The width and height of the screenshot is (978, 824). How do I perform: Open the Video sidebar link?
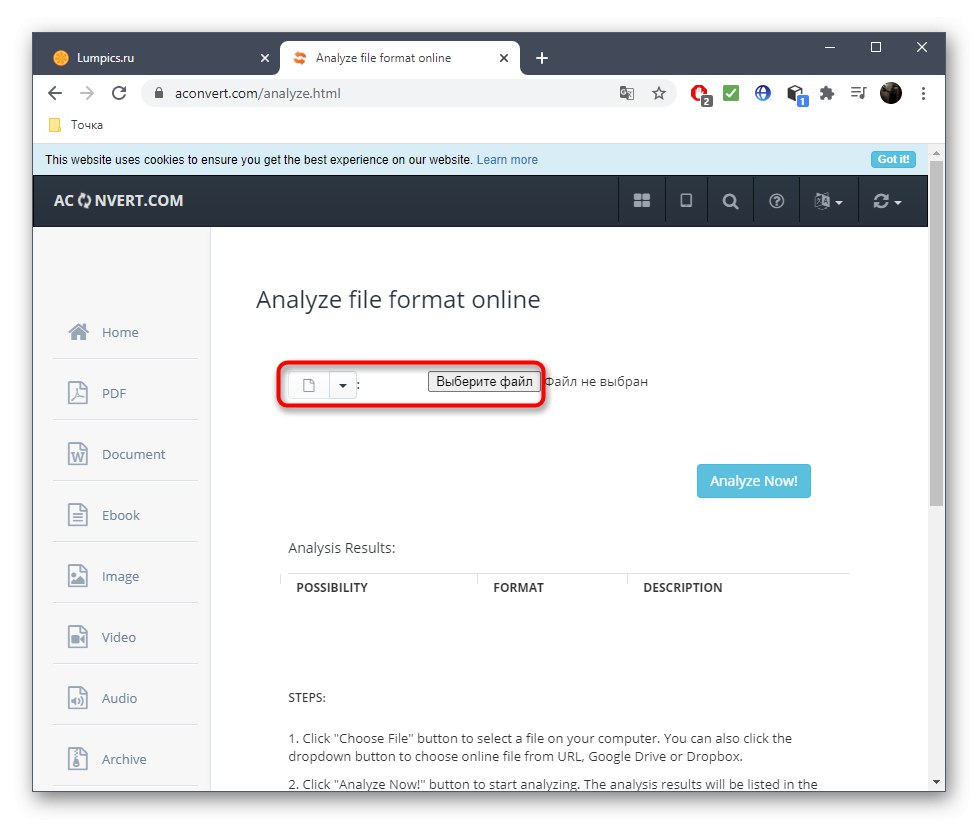[x=119, y=637]
